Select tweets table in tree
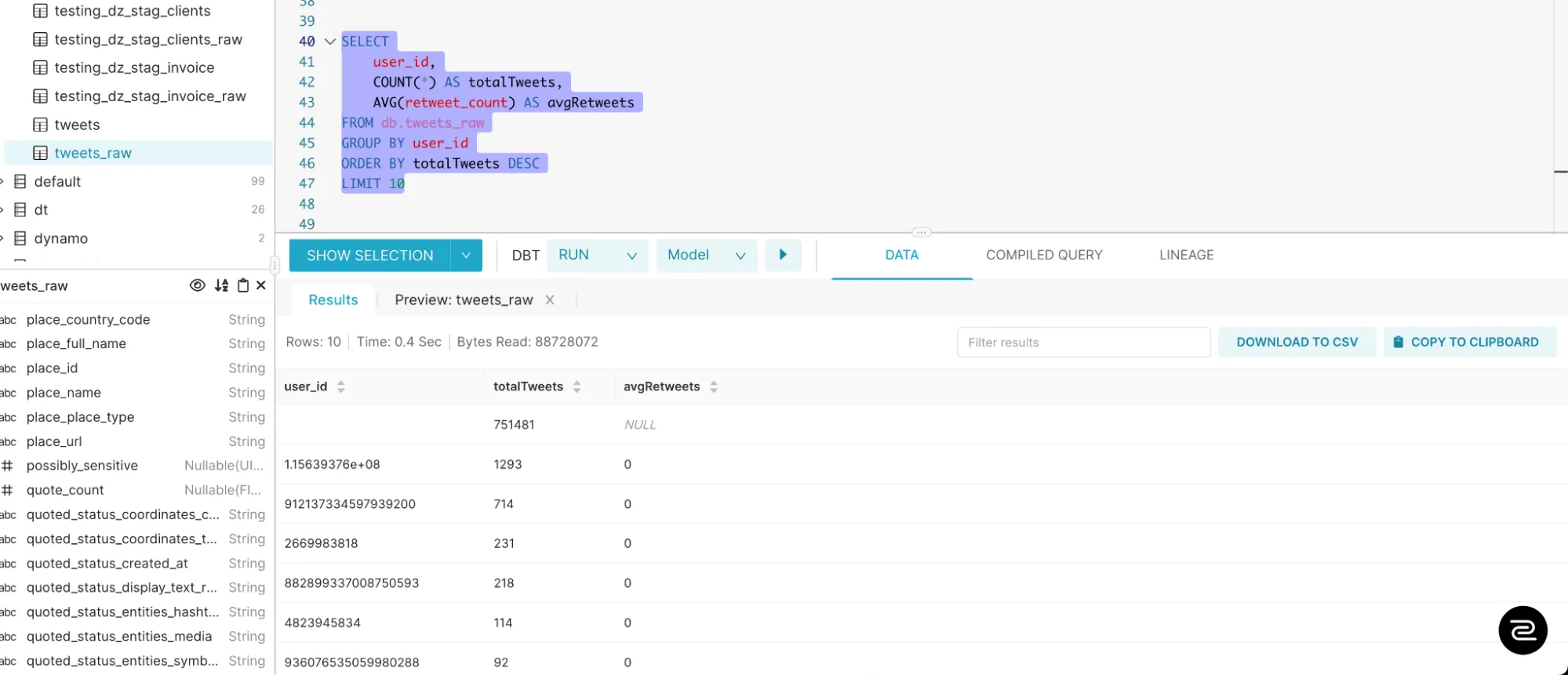The height and width of the screenshot is (675, 1568). [77, 125]
